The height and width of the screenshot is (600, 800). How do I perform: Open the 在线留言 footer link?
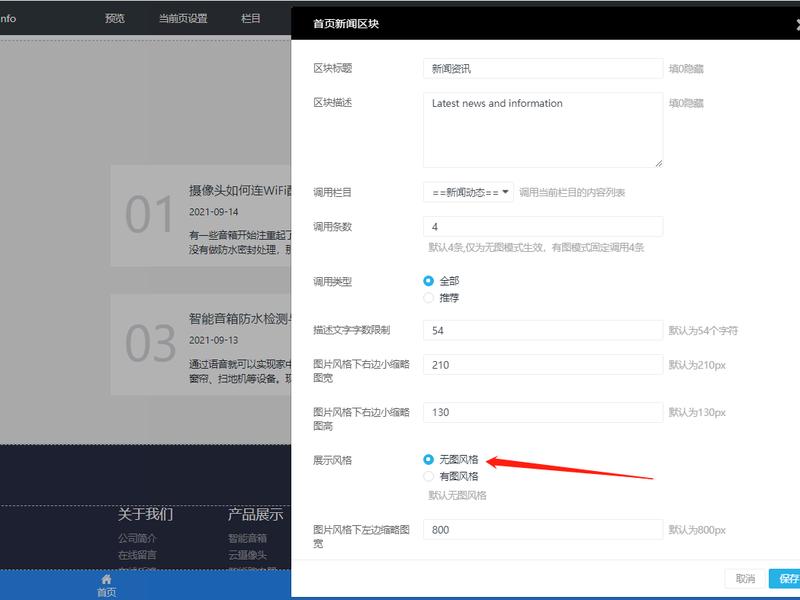coord(137,555)
